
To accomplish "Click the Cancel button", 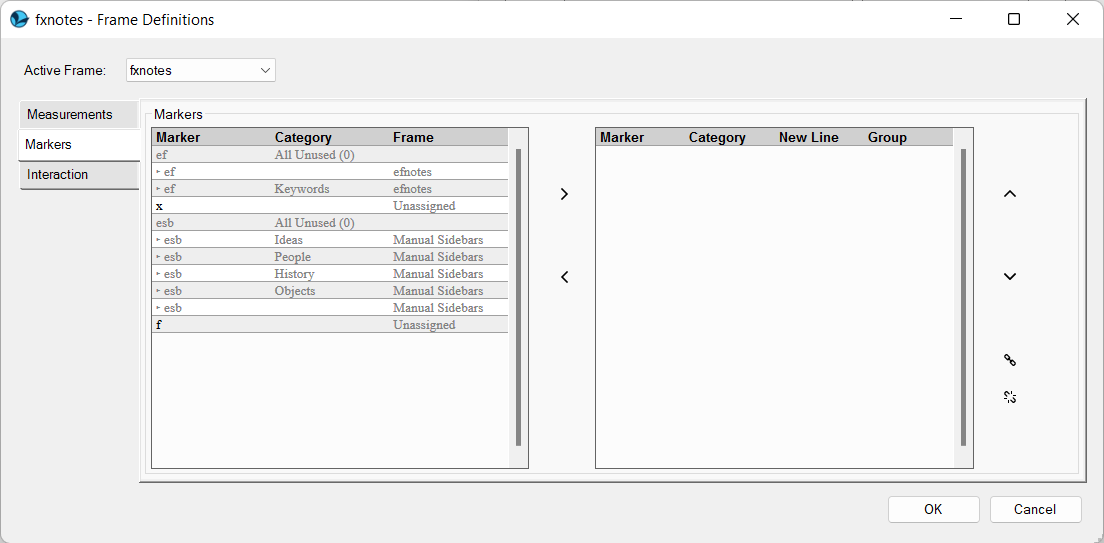I will [x=1035, y=509].
